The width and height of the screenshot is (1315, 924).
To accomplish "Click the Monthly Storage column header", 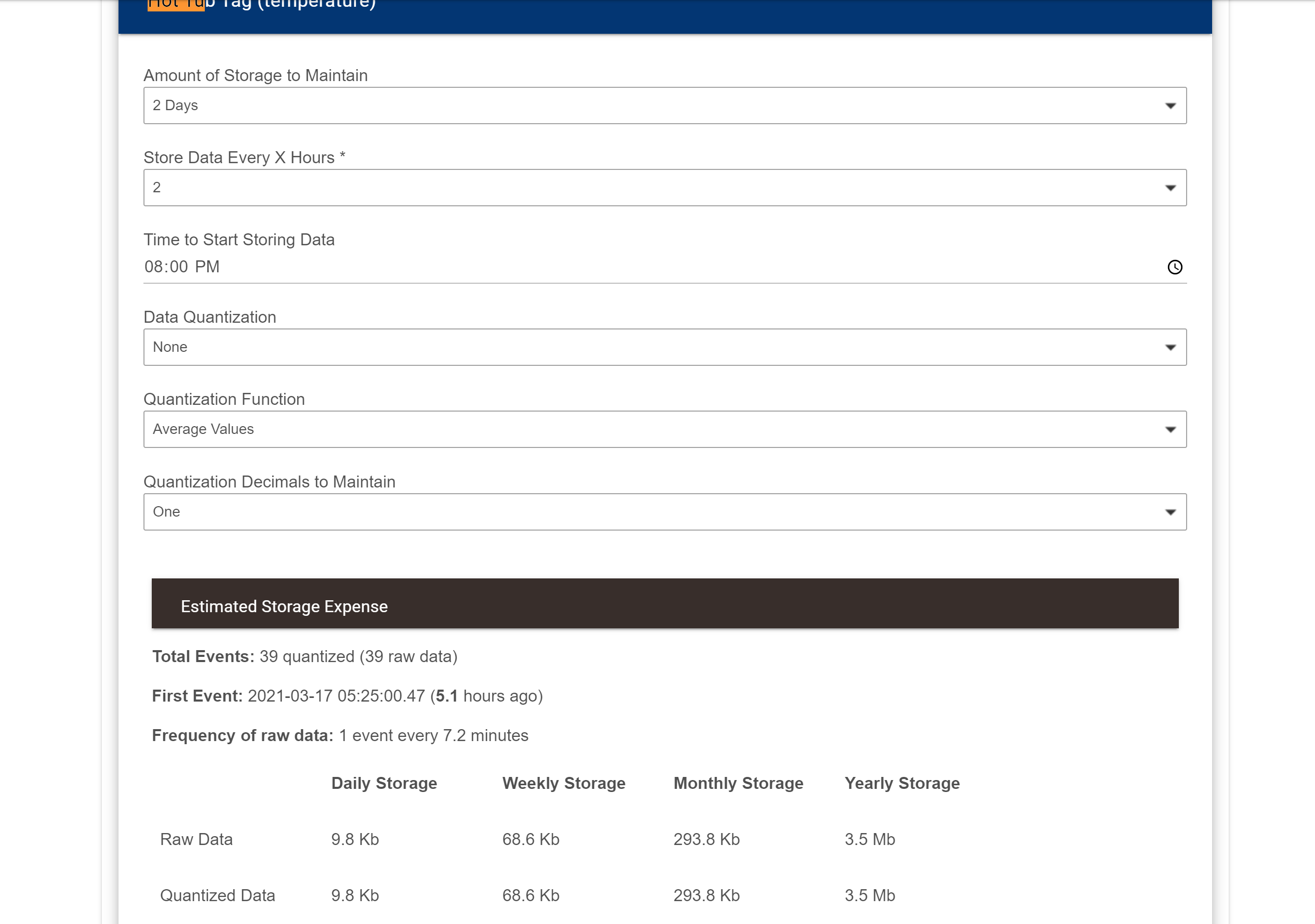I will coord(738,783).
